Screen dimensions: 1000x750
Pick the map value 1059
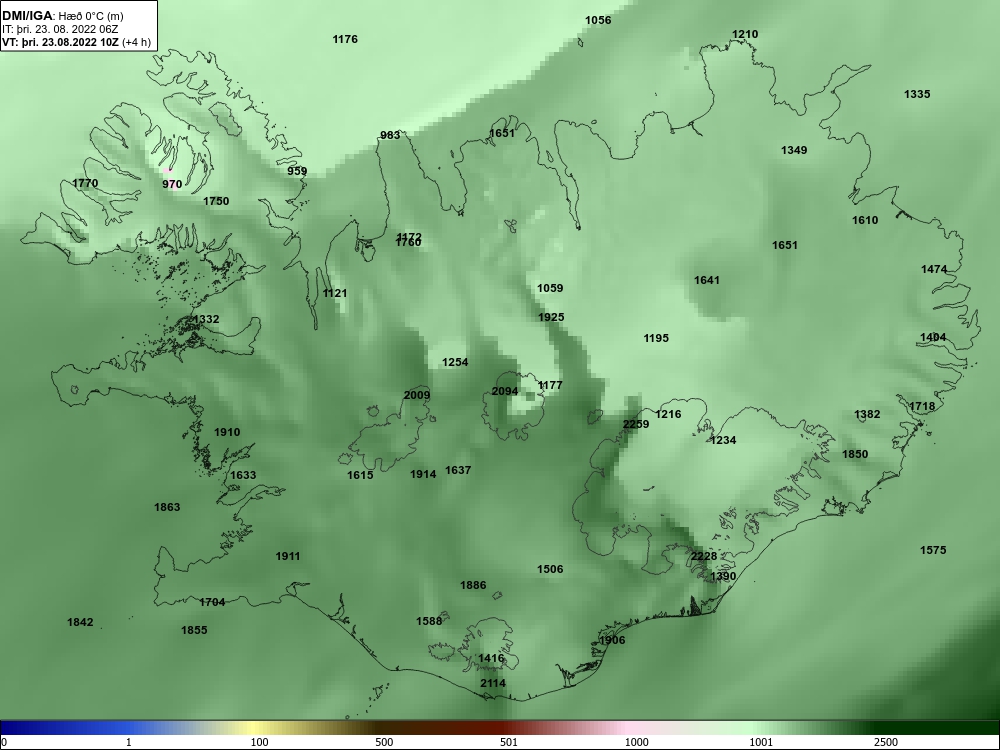(550, 288)
